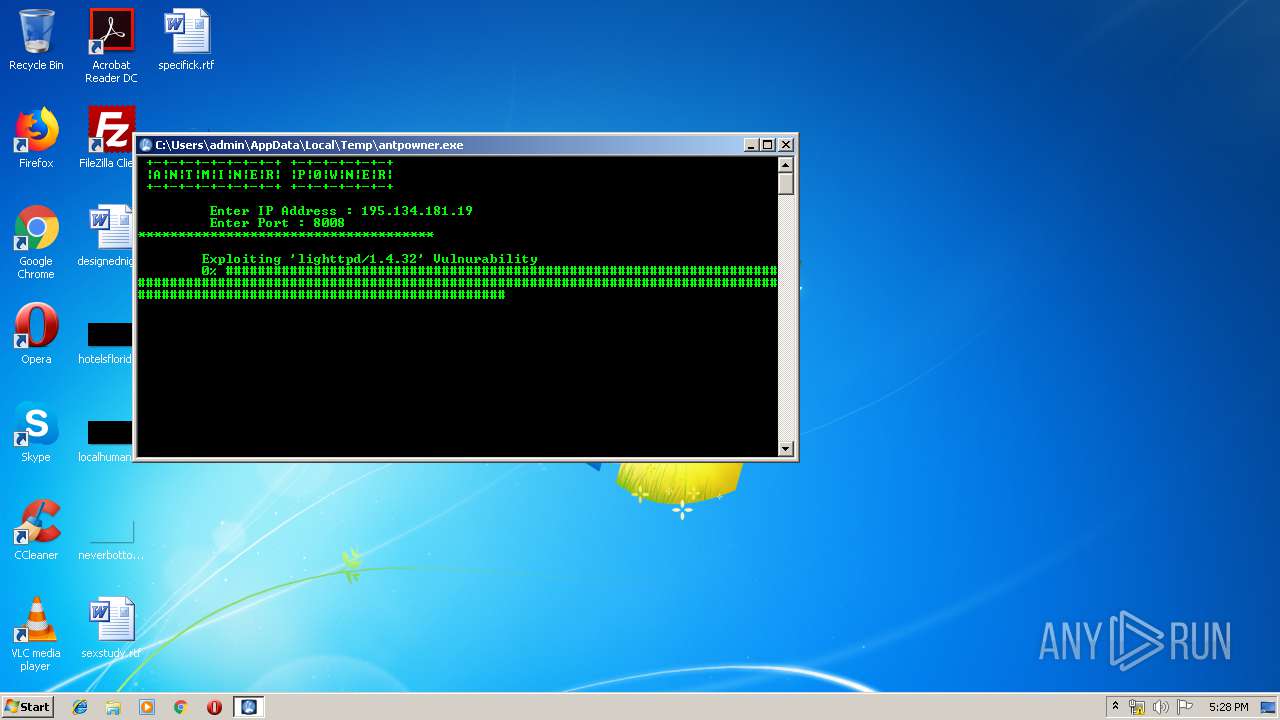Maximize the antpowner.exe console window
This screenshot has width=1280, height=720.
(768, 145)
